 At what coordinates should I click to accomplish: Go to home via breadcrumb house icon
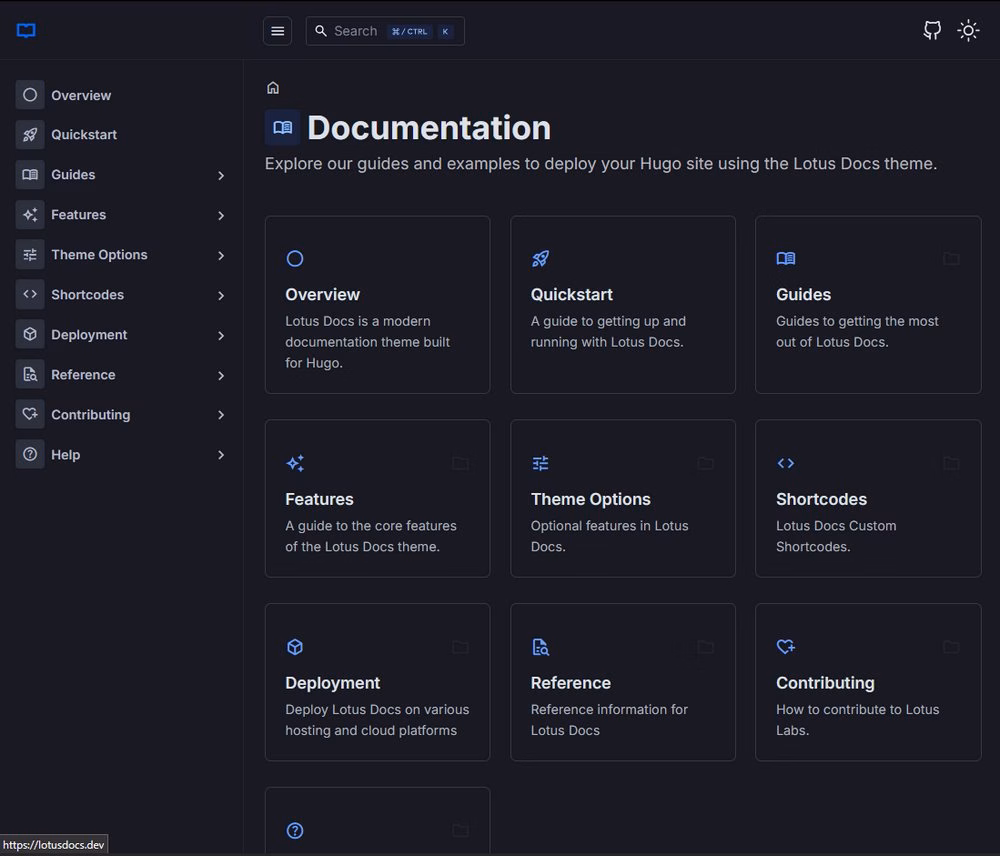tap(273, 88)
